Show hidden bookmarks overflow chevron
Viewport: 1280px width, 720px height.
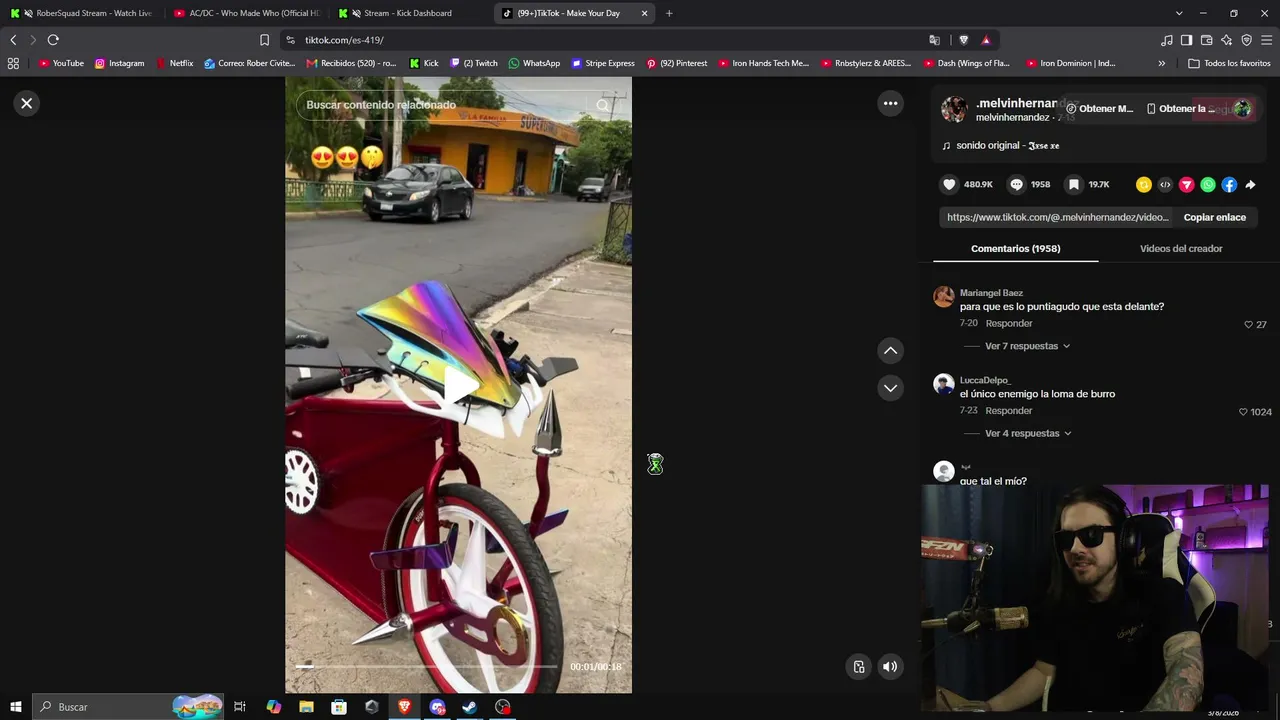point(1161,63)
